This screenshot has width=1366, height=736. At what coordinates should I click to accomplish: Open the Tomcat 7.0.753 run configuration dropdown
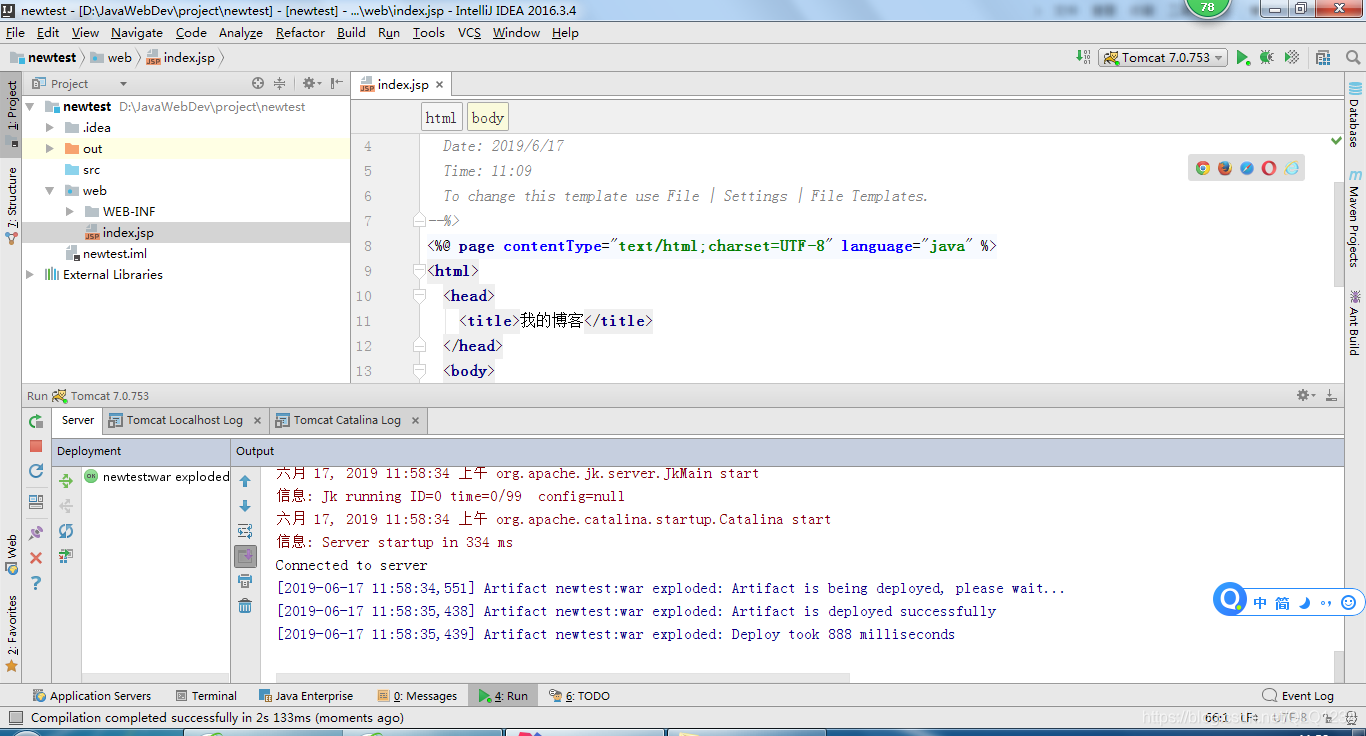tap(1163, 58)
